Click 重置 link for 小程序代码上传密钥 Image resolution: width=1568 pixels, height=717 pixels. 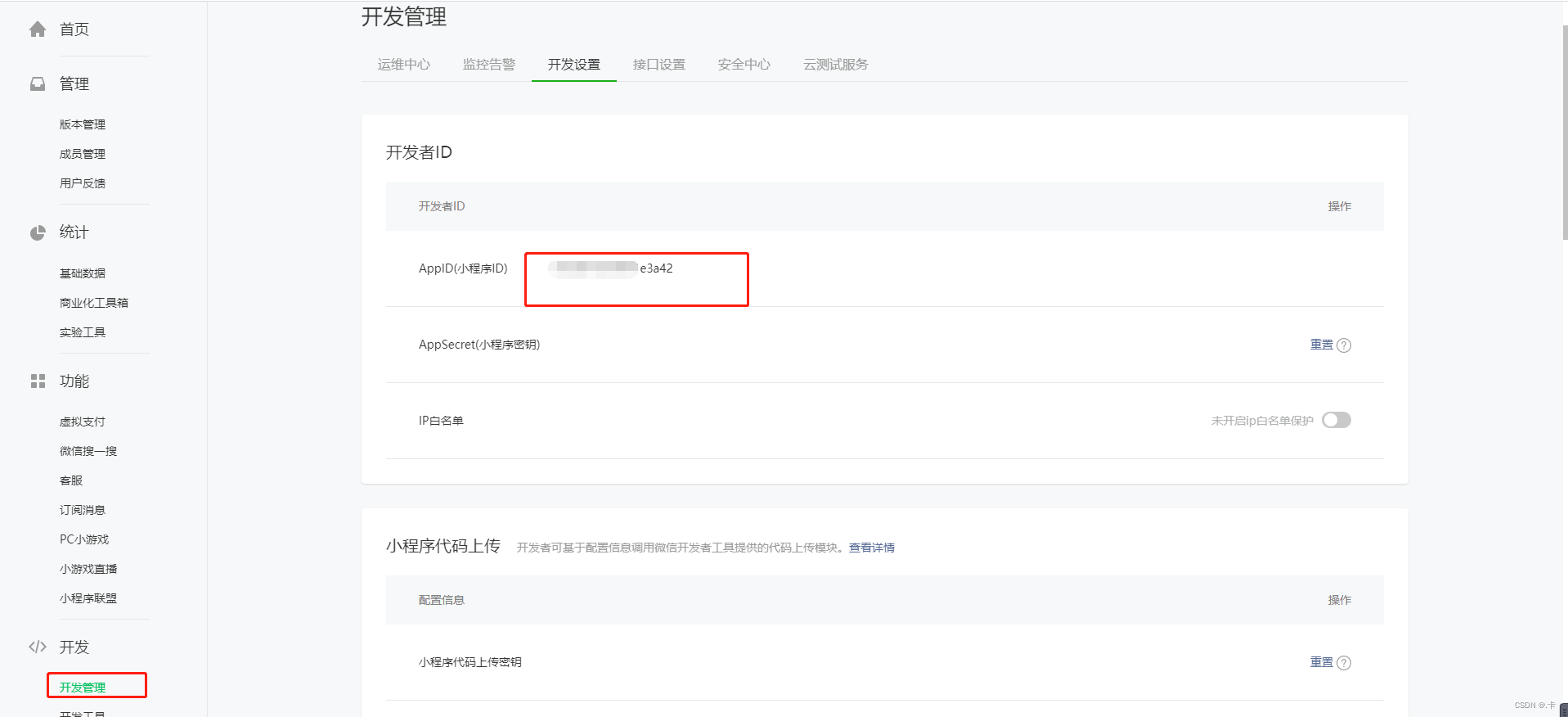(x=1322, y=662)
